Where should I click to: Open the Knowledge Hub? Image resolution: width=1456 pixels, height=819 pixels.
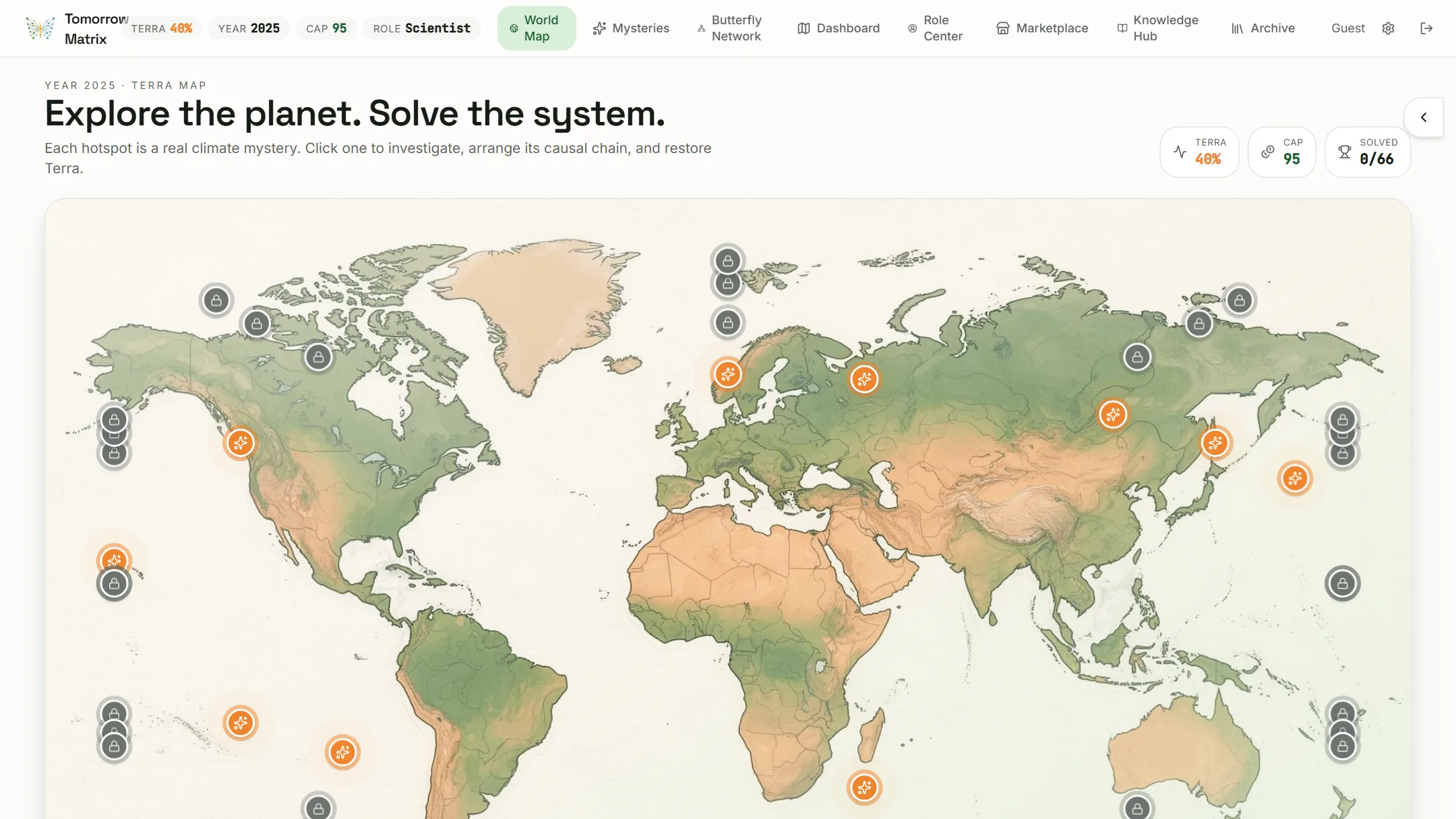coord(1159,28)
